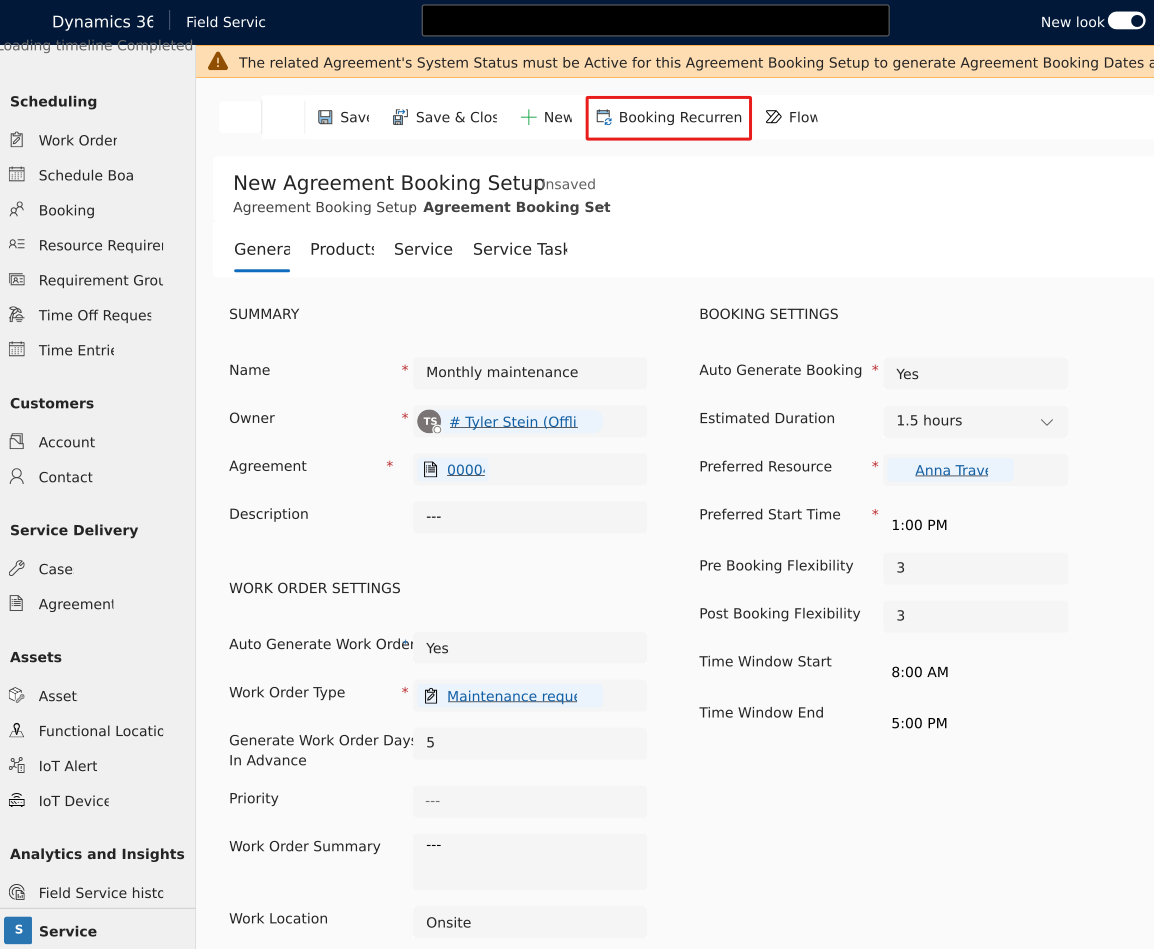Click the IoT Alert icon
This screenshot has height=949, width=1154.
tap(17, 765)
